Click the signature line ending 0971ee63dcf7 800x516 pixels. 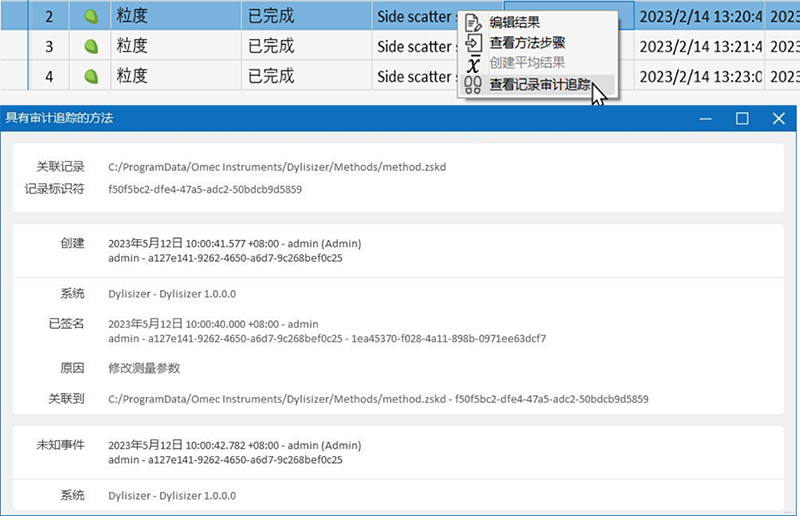[327, 338]
